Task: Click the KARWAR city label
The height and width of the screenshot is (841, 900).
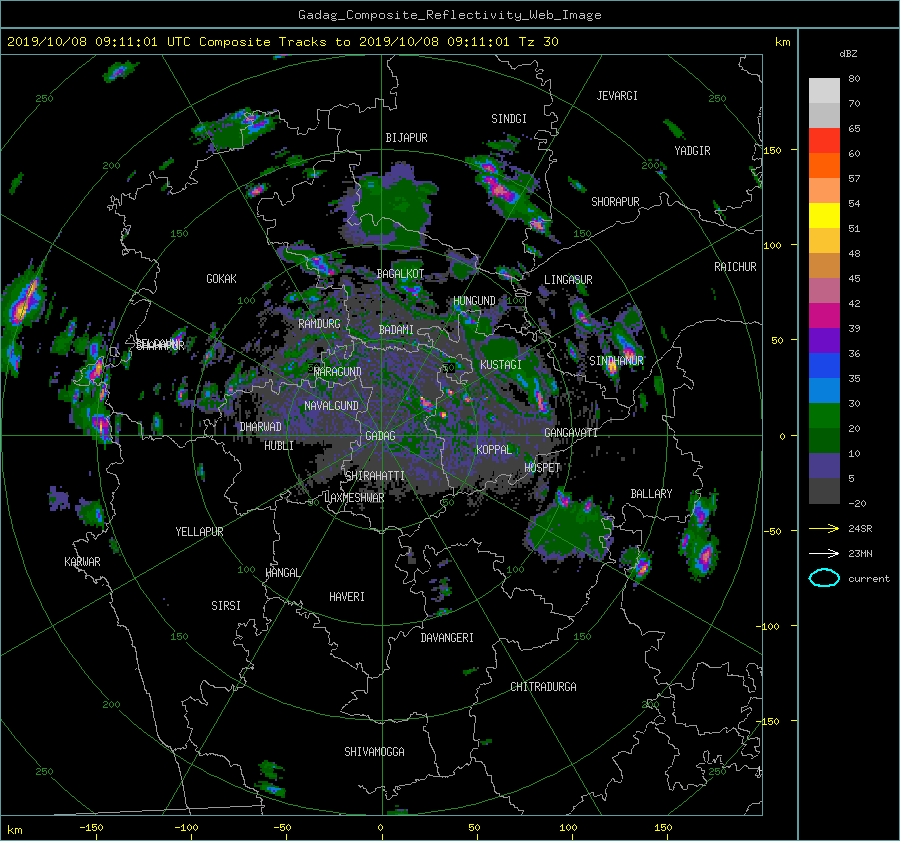Action: point(82,562)
